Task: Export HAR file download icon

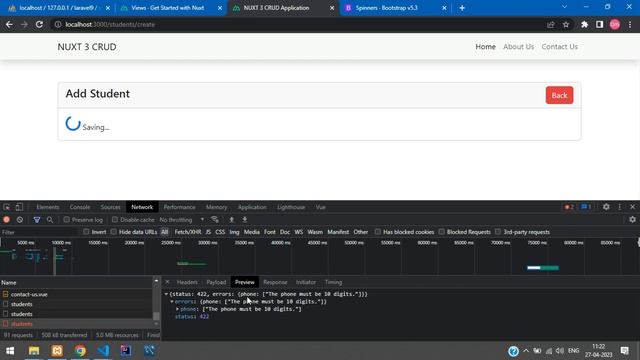Action: pos(245,220)
